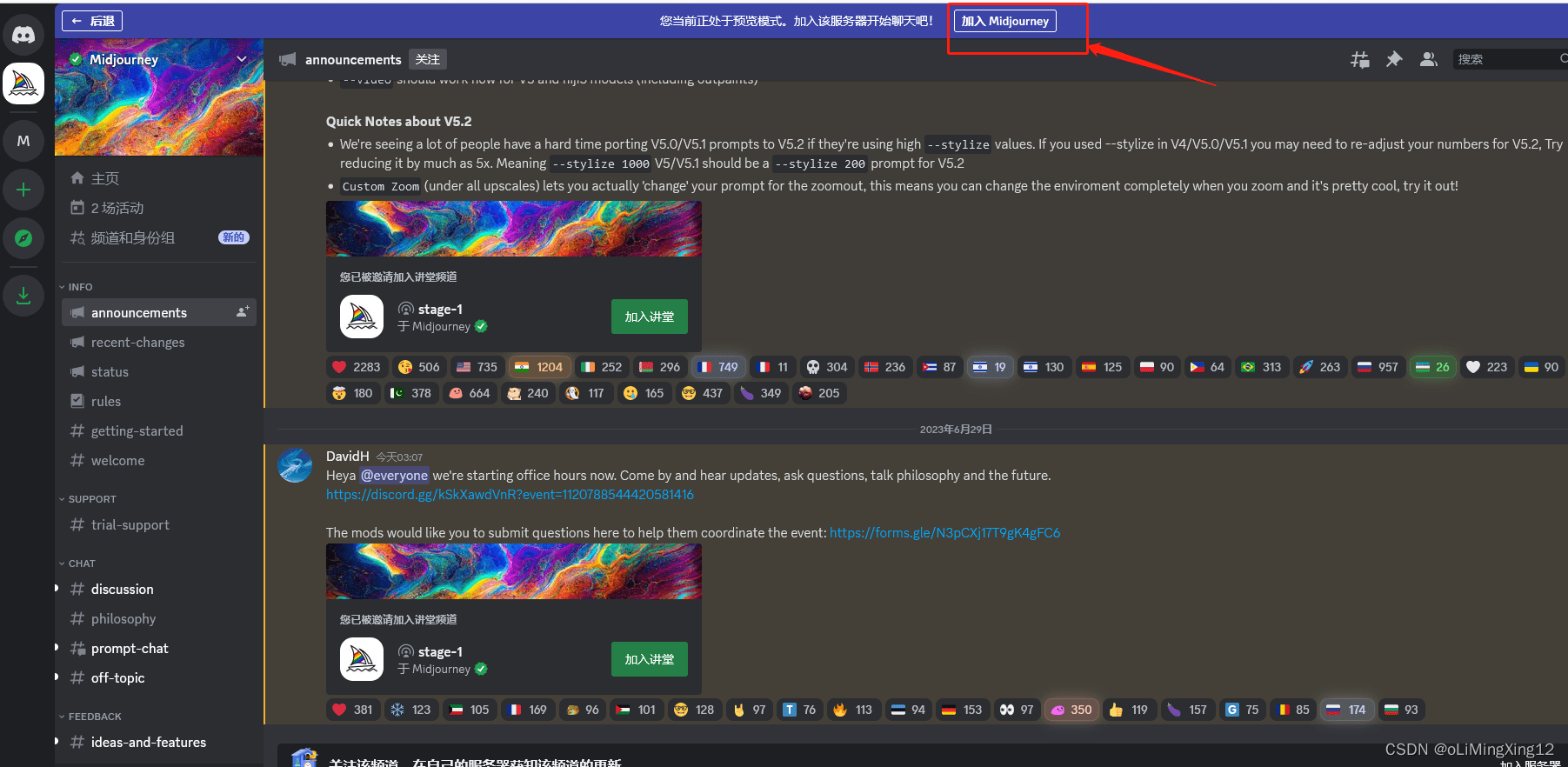Click the search magnifier icon

[x=1562, y=59]
